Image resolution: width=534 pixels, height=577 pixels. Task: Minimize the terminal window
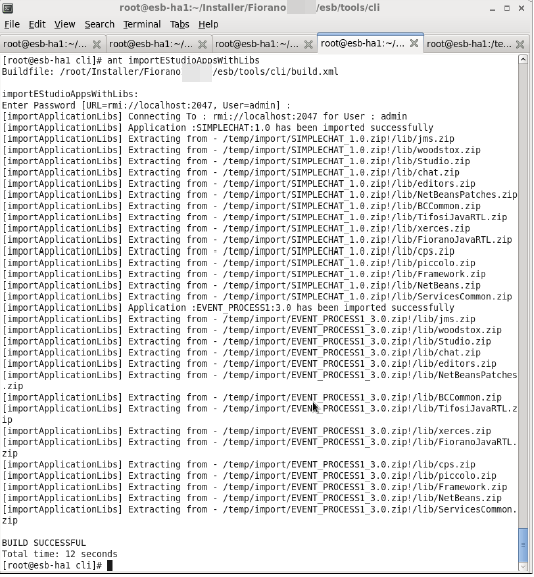[492, 8]
